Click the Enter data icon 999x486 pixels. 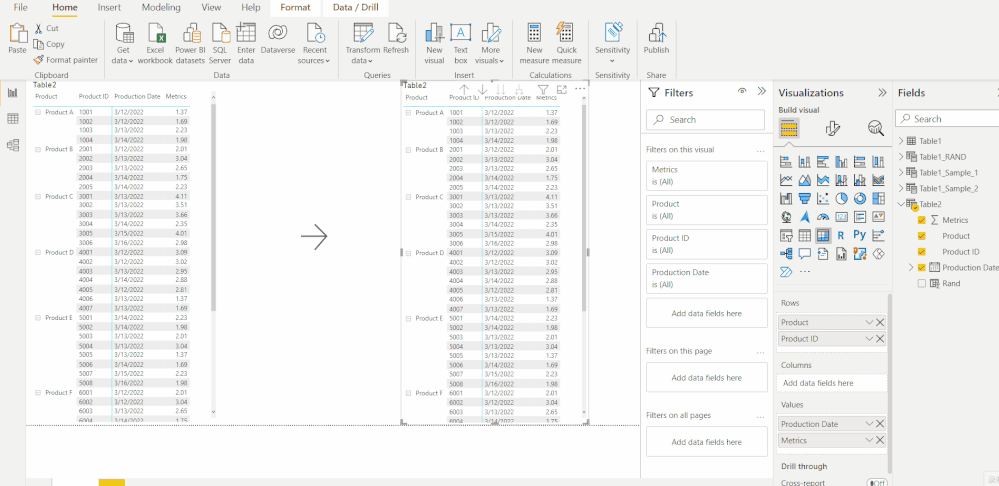[x=246, y=33]
